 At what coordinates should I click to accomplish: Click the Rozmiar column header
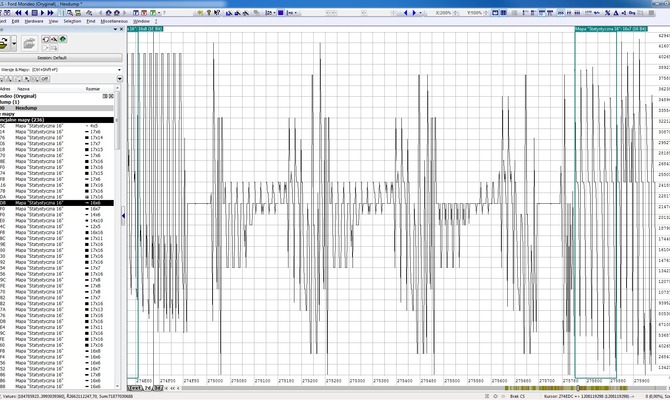pyautogui.click(x=93, y=89)
